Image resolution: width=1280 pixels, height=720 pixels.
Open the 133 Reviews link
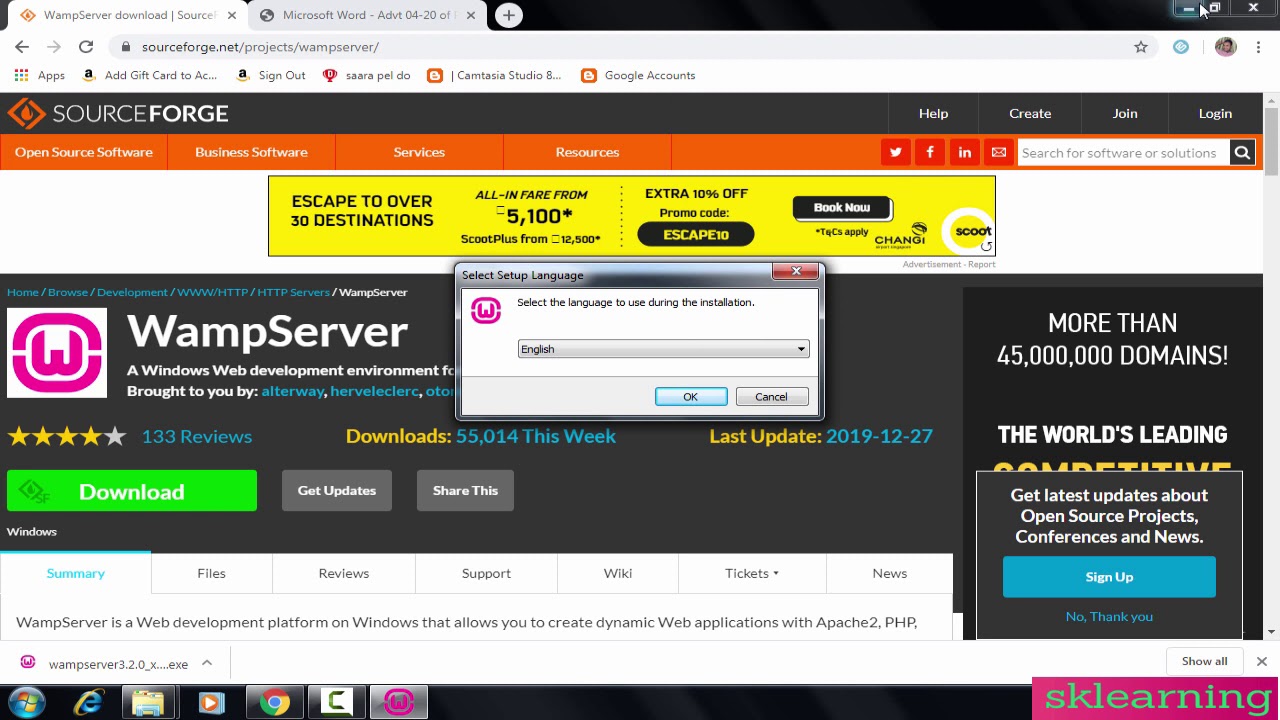197,436
